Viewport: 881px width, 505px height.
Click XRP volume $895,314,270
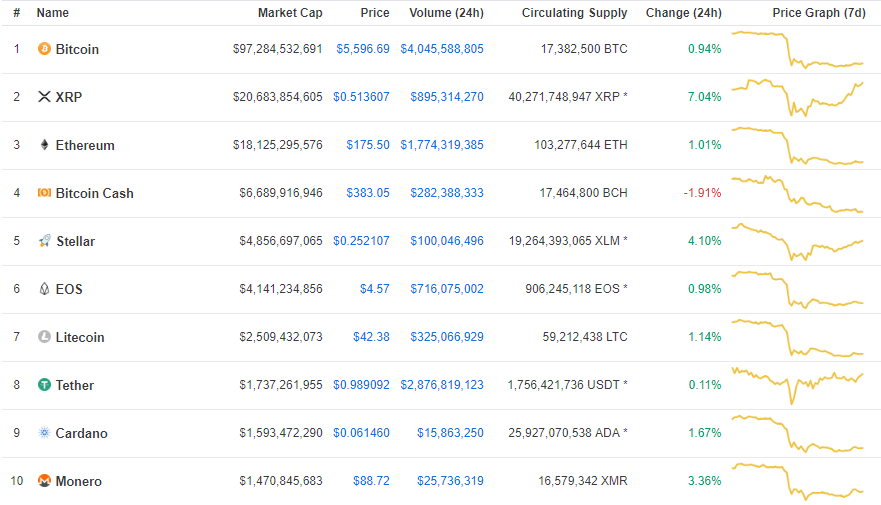[447, 97]
